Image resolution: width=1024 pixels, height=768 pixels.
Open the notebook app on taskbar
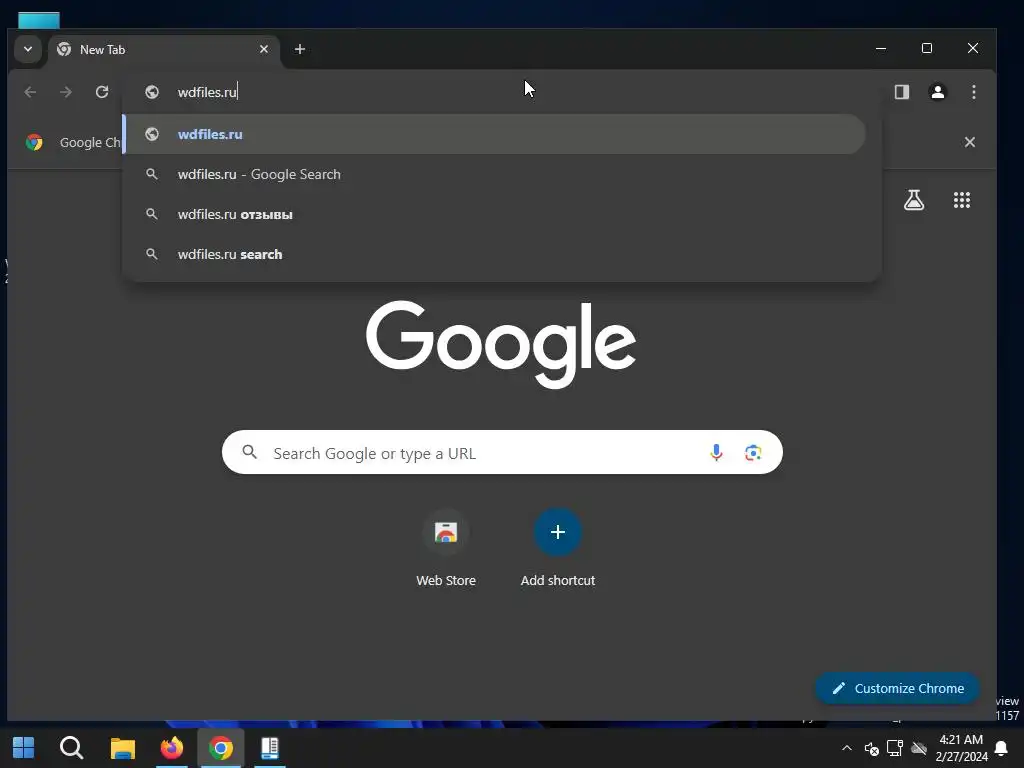click(270, 748)
